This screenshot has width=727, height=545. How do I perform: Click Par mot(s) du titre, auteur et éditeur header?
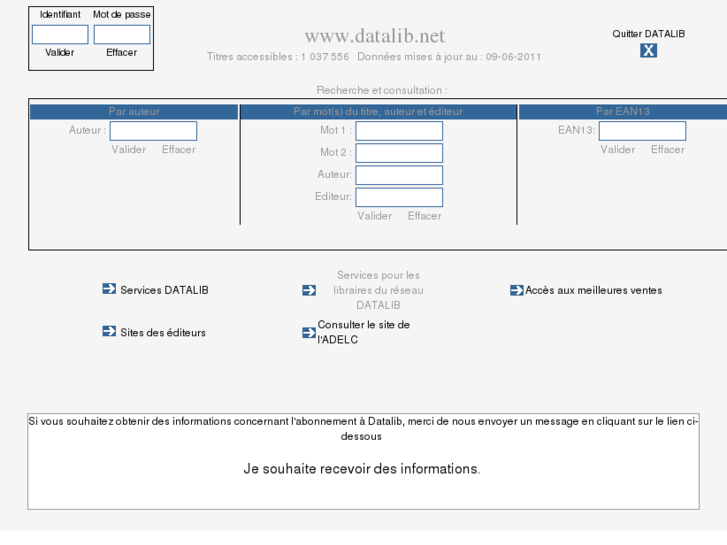[x=378, y=112]
